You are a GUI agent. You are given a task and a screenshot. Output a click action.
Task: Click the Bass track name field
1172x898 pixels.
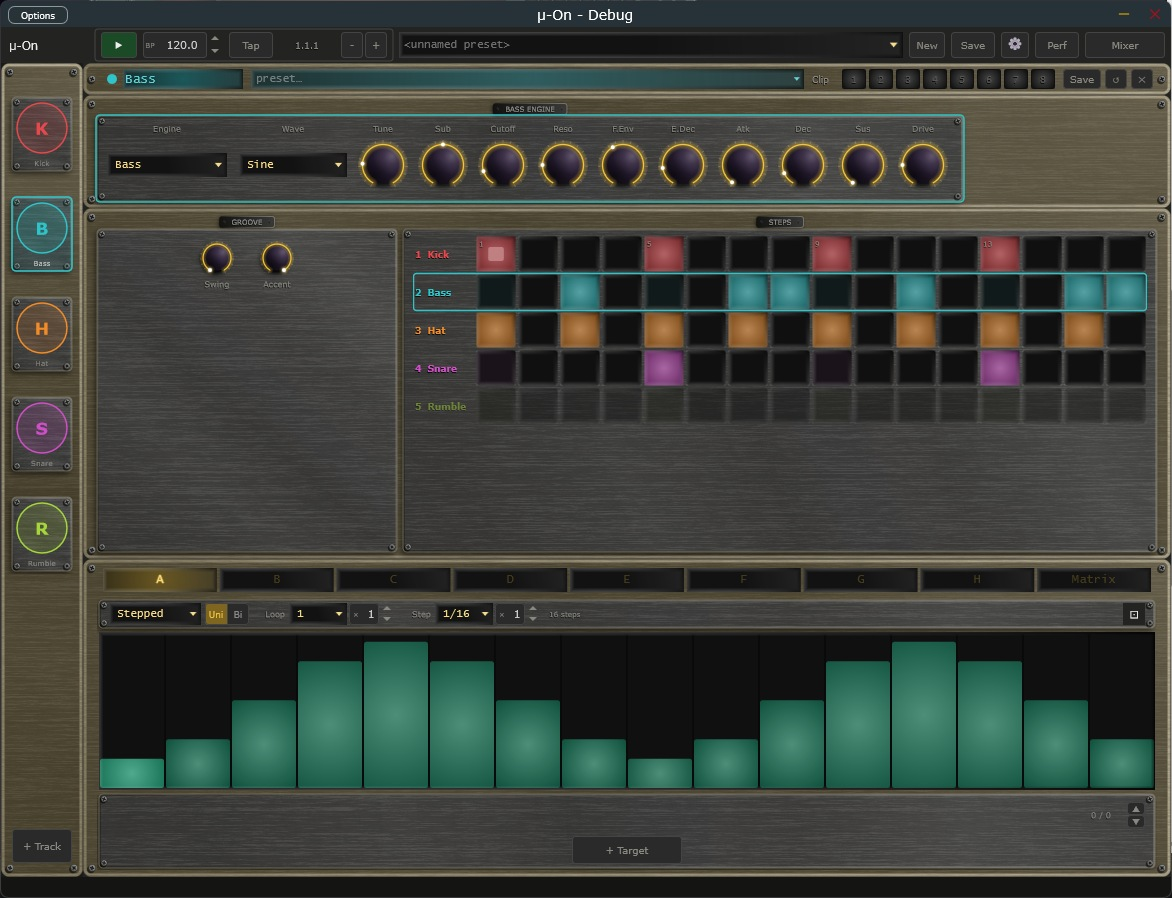(182, 79)
